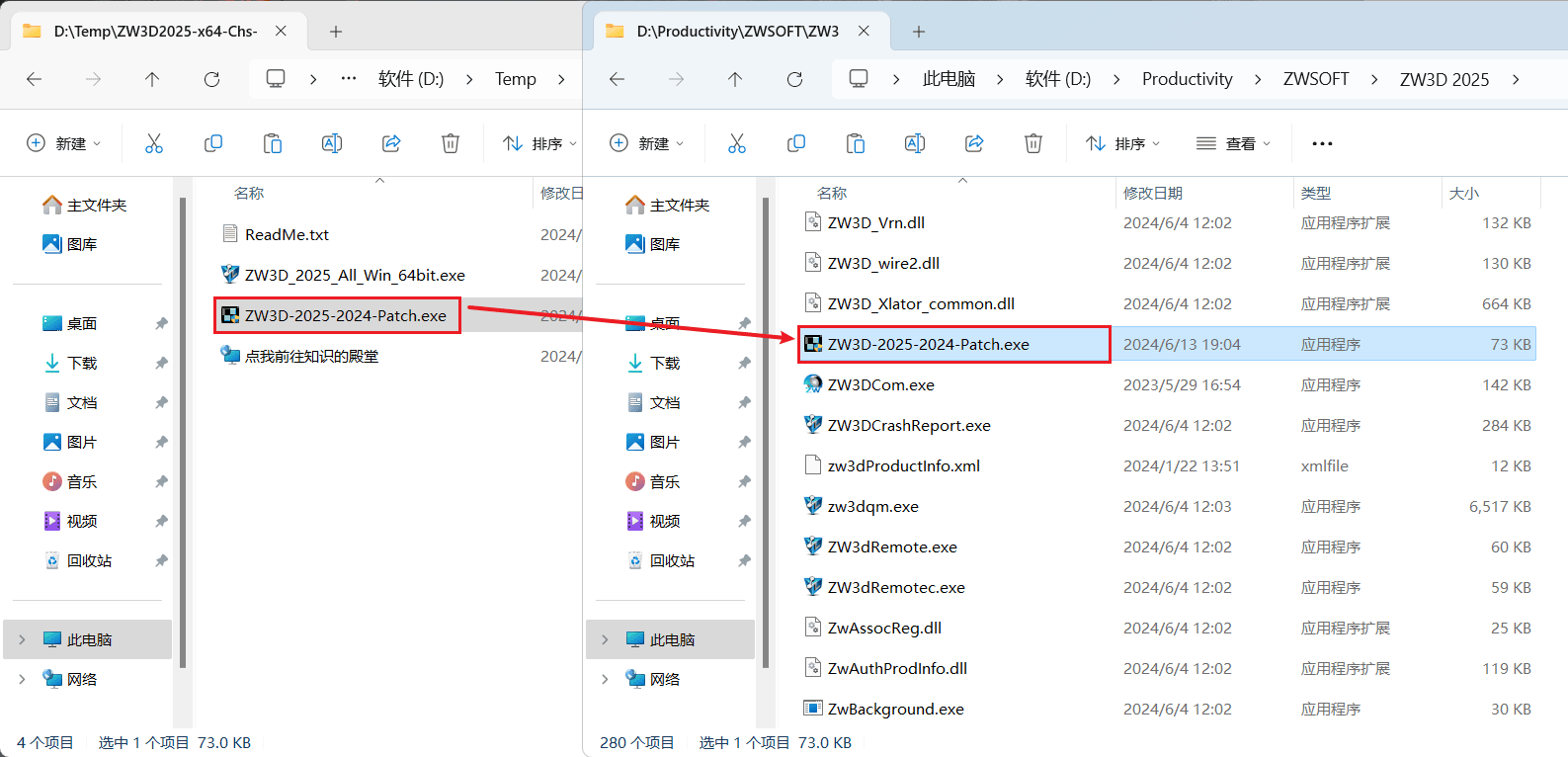Expand 网络 tree node in left window

[x=22, y=679]
